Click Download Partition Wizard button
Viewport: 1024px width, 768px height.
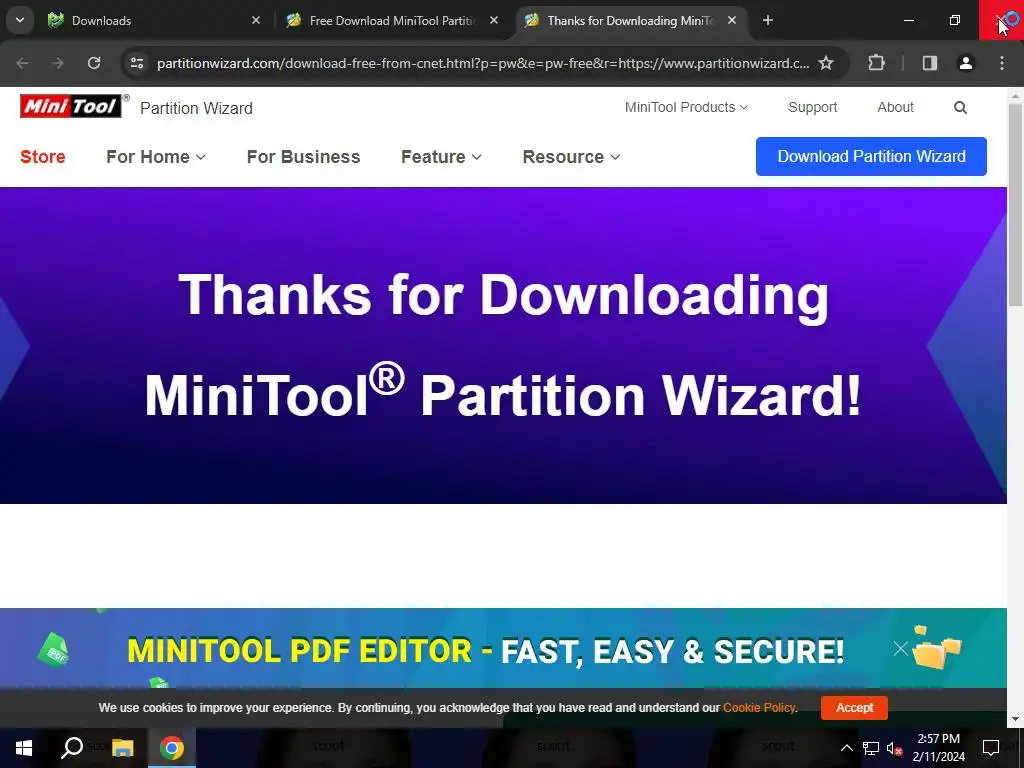871,156
